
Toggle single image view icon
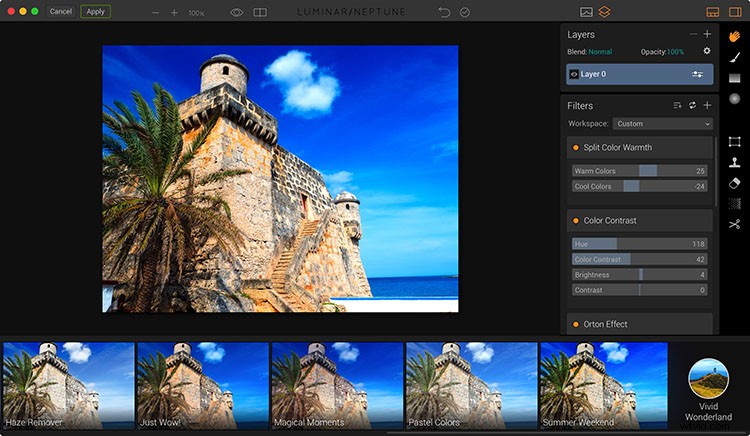point(586,12)
